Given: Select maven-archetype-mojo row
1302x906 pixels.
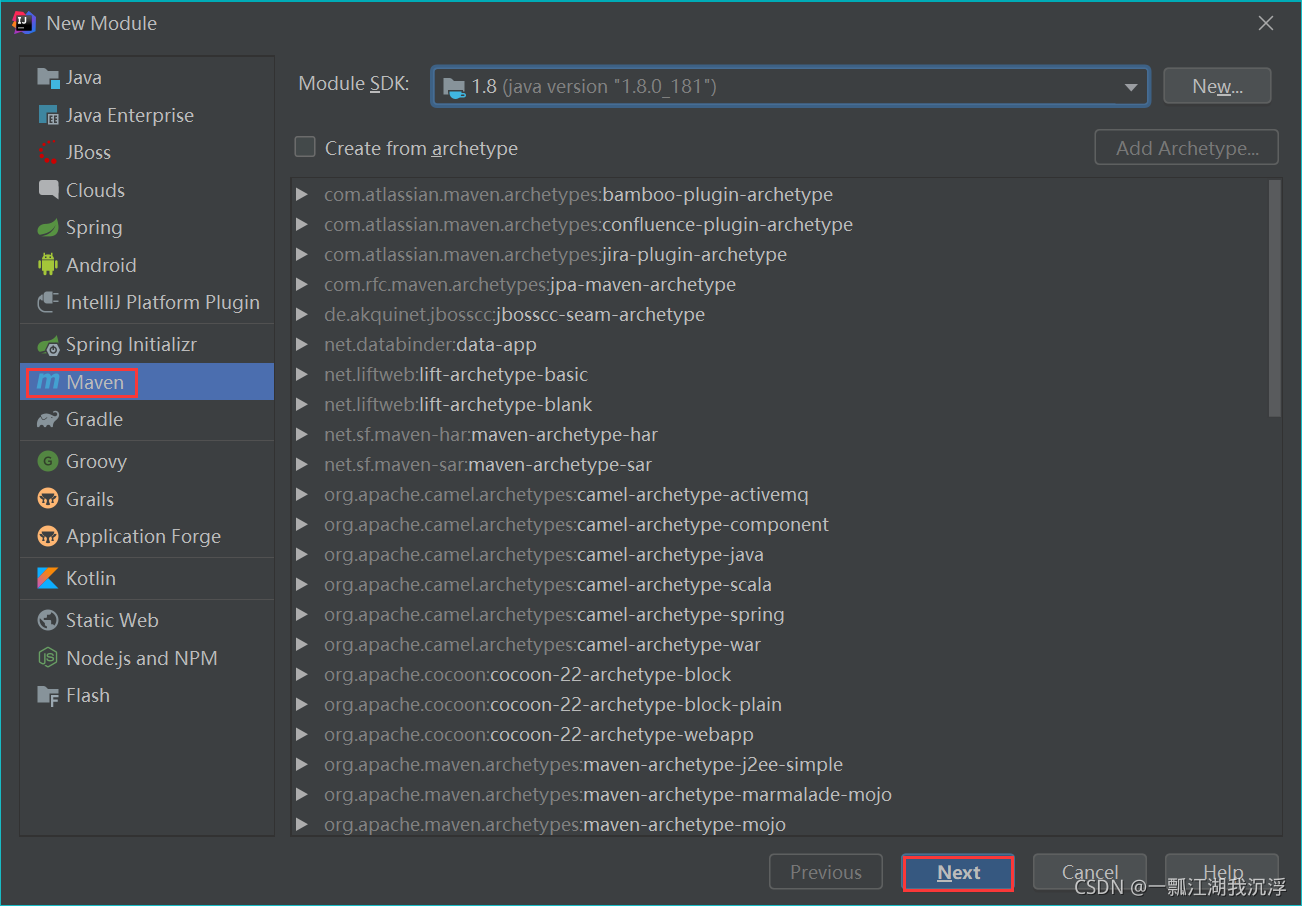Looking at the screenshot, I should tap(779, 823).
